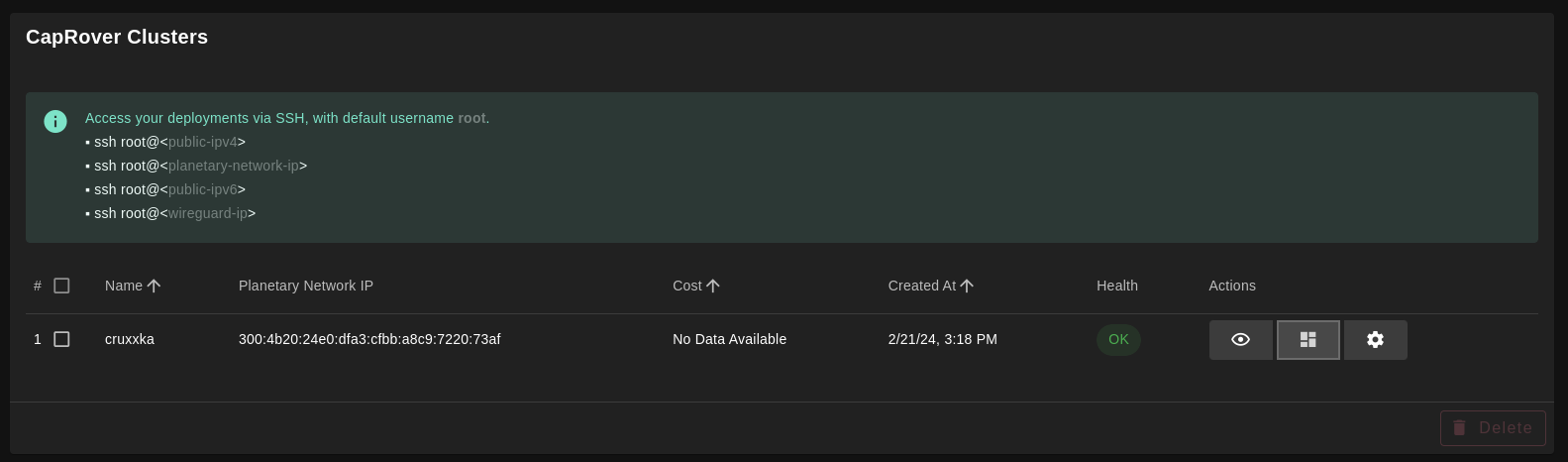Check the checkbox for the cruxxka row
1568x462 pixels.
pyautogui.click(x=61, y=339)
